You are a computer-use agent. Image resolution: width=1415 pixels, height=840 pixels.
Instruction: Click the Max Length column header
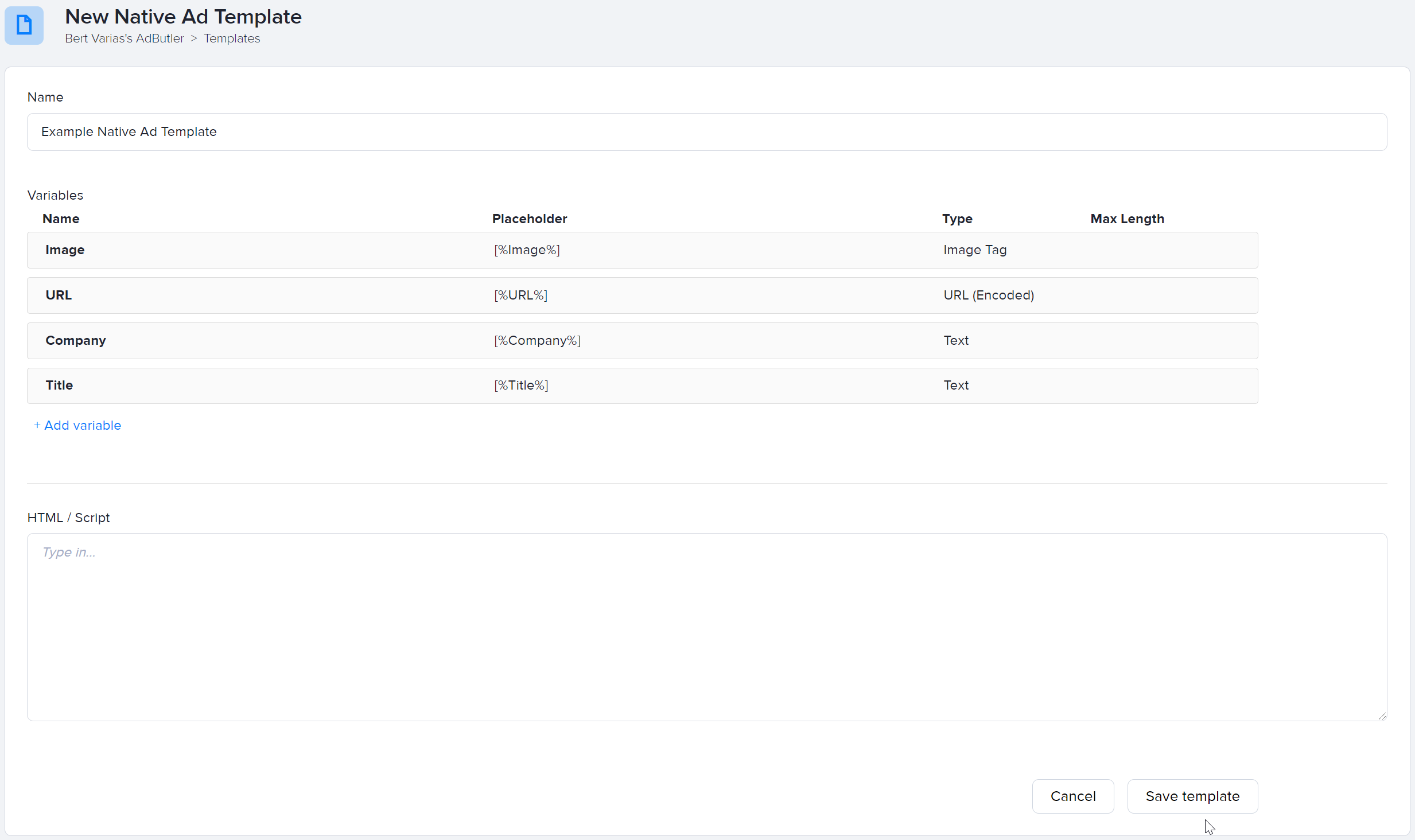tap(1127, 219)
